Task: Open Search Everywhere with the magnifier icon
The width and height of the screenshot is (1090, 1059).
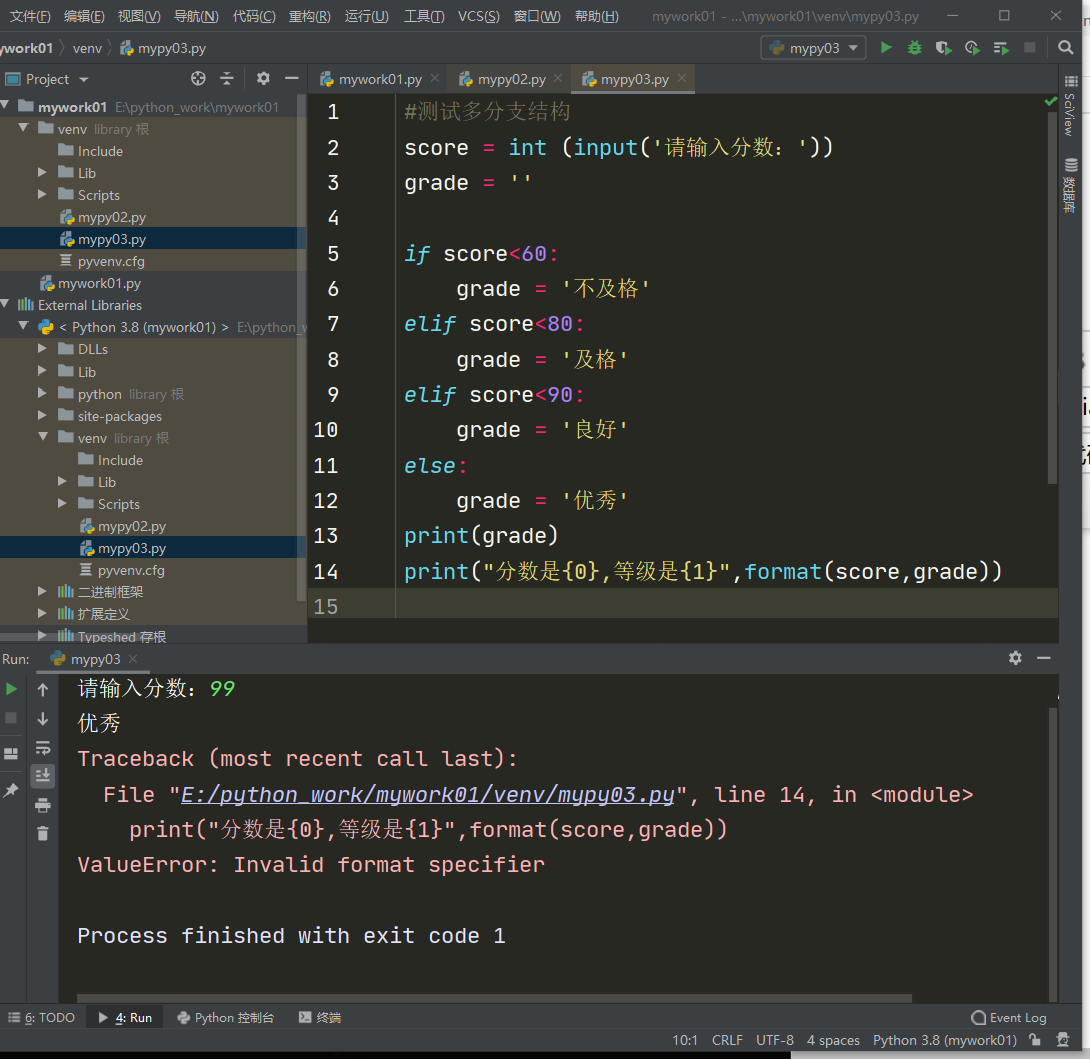Action: [x=1065, y=48]
